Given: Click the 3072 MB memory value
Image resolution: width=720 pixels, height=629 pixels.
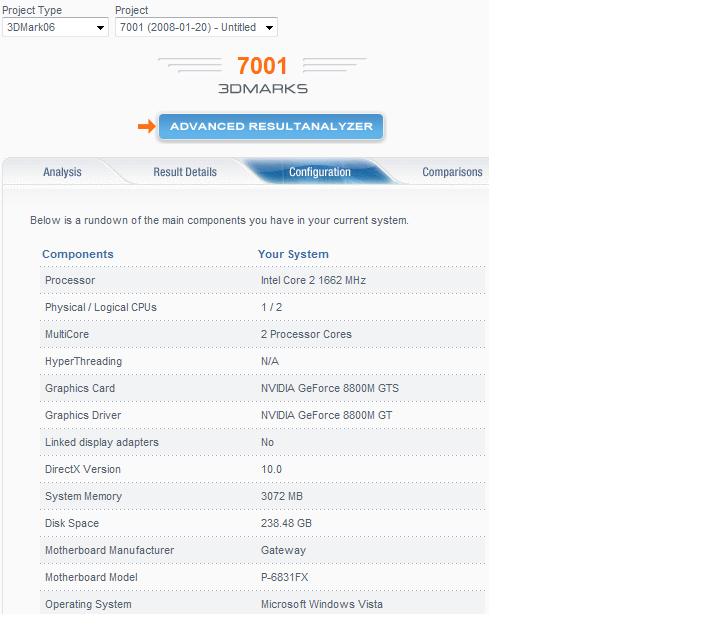Looking at the screenshot, I should [x=281, y=497].
